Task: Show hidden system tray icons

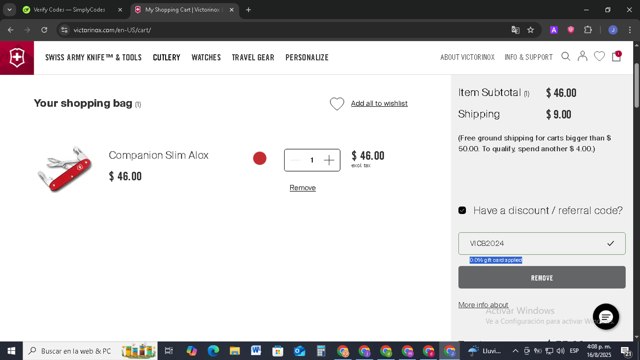Action: point(515,351)
